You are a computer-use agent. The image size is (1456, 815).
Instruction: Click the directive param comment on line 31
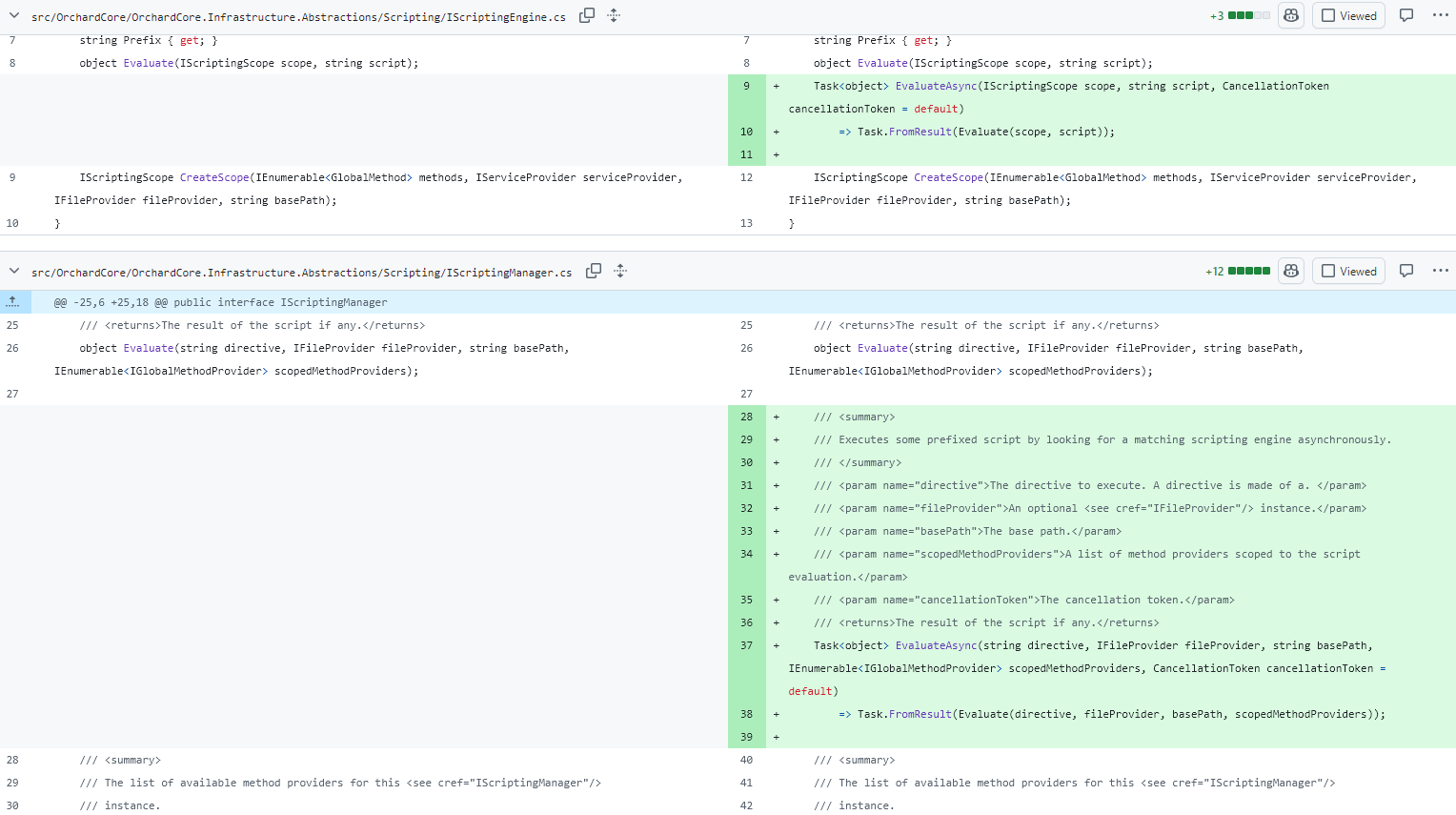click(x=1090, y=485)
